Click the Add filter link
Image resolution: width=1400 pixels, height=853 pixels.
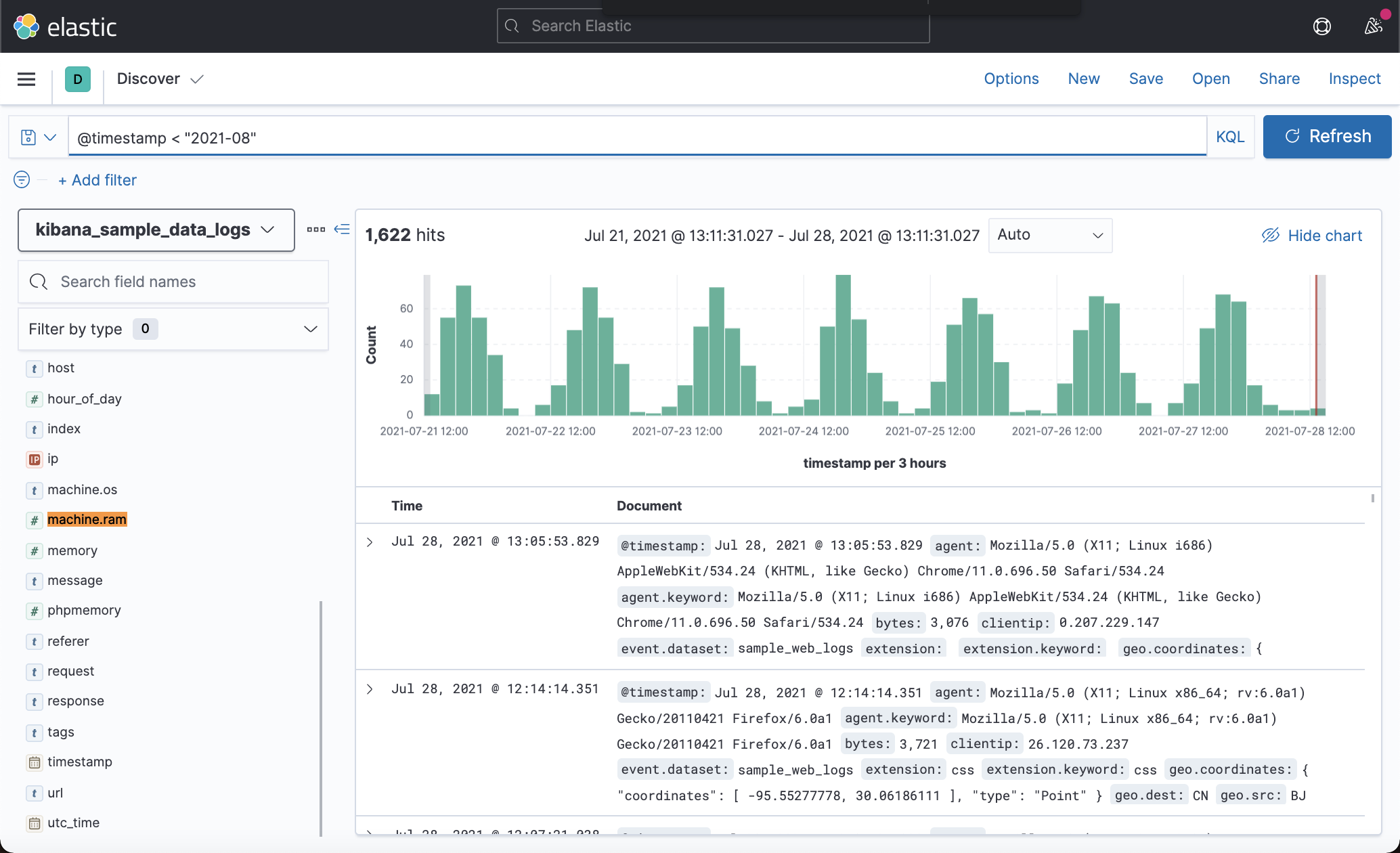coord(97,179)
